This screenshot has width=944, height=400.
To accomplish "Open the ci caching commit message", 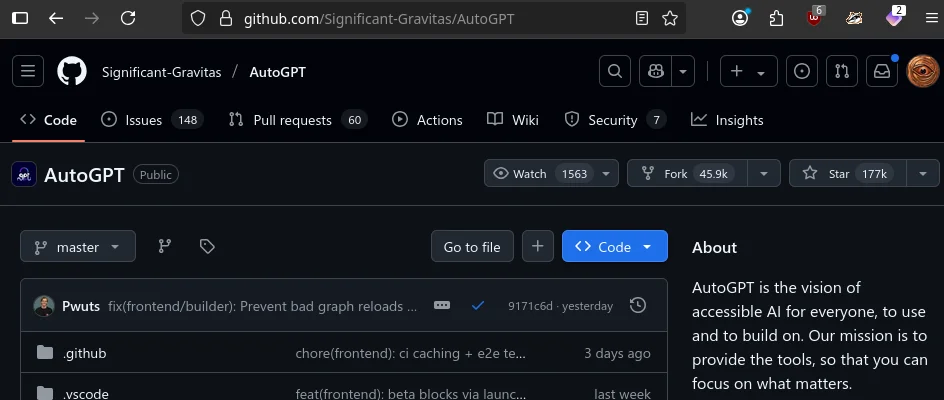I will [411, 353].
